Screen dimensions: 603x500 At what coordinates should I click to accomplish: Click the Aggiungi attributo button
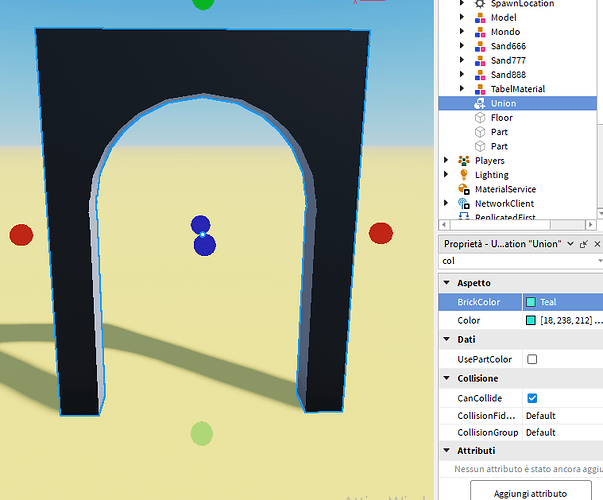(x=531, y=493)
